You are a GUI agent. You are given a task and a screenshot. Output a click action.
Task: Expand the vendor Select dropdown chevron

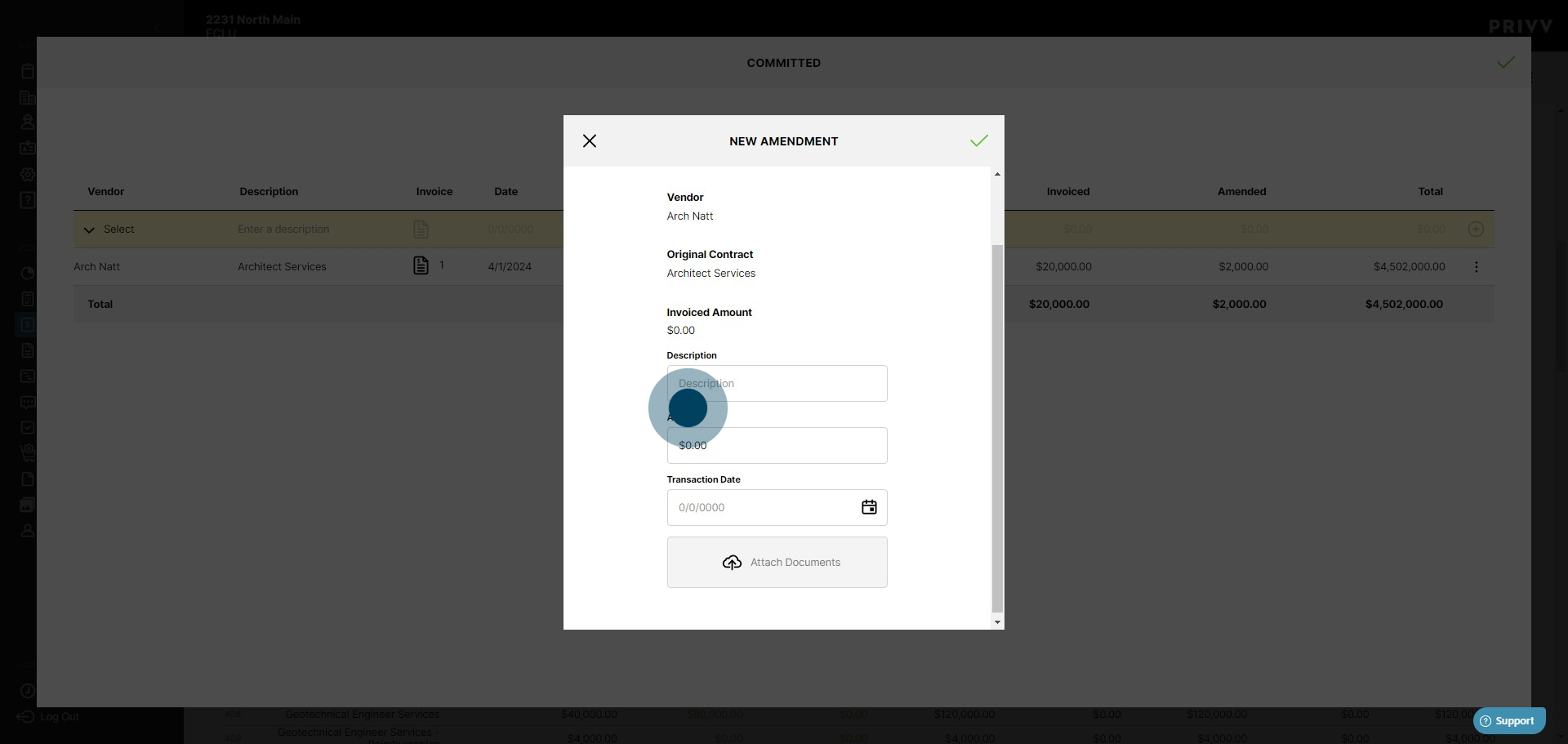pyautogui.click(x=89, y=229)
